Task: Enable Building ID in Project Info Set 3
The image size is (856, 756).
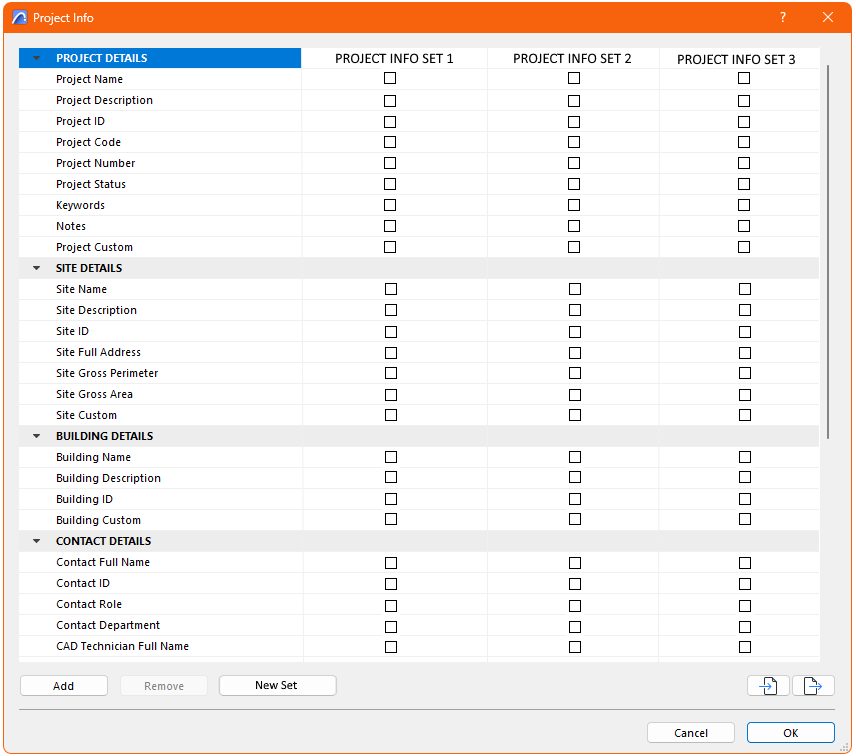Action: [744, 498]
